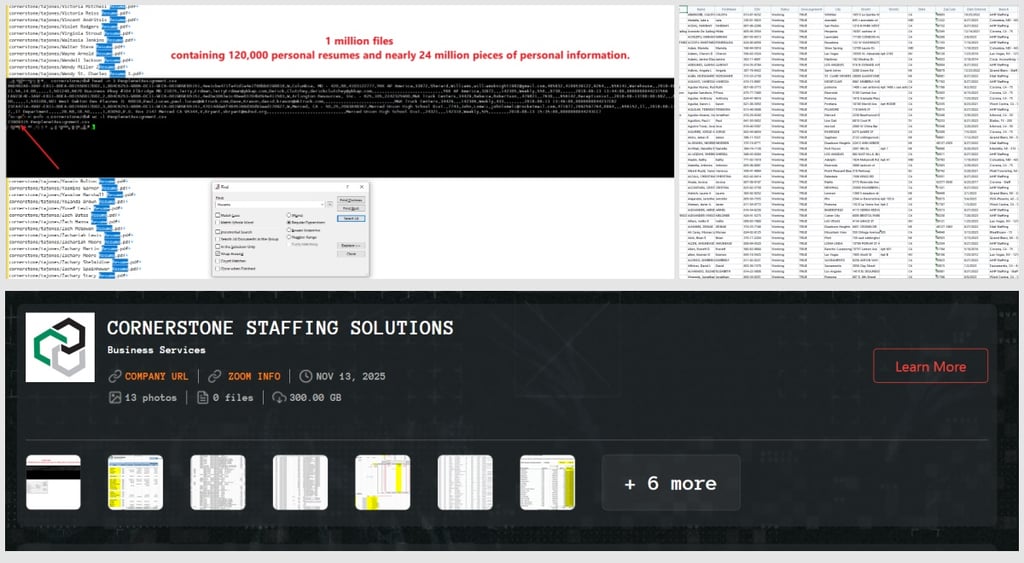Open the seventh thumbnail with yellow right column
The image size is (1024, 563).
(547, 483)
